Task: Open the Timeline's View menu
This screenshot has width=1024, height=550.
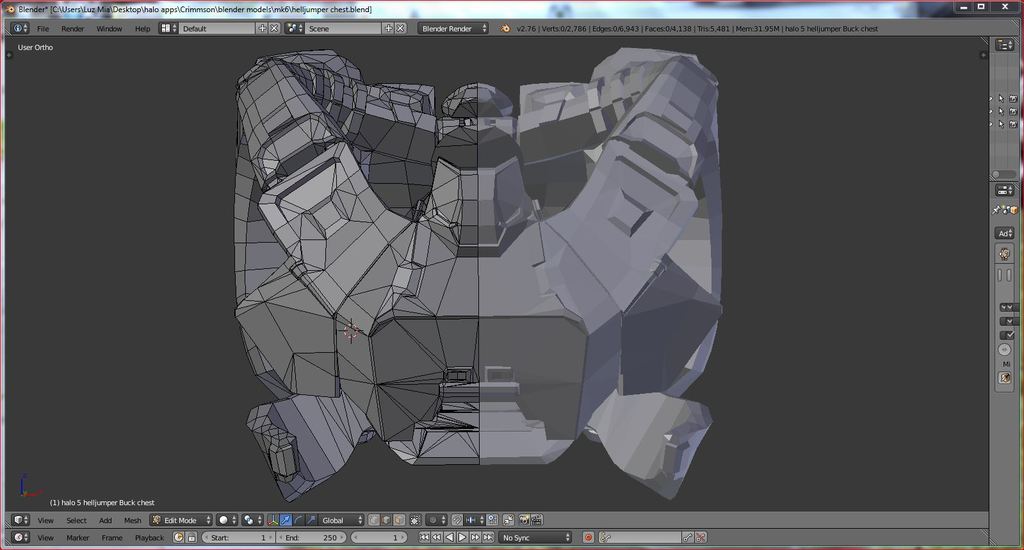Action: (x=45, y=538)
